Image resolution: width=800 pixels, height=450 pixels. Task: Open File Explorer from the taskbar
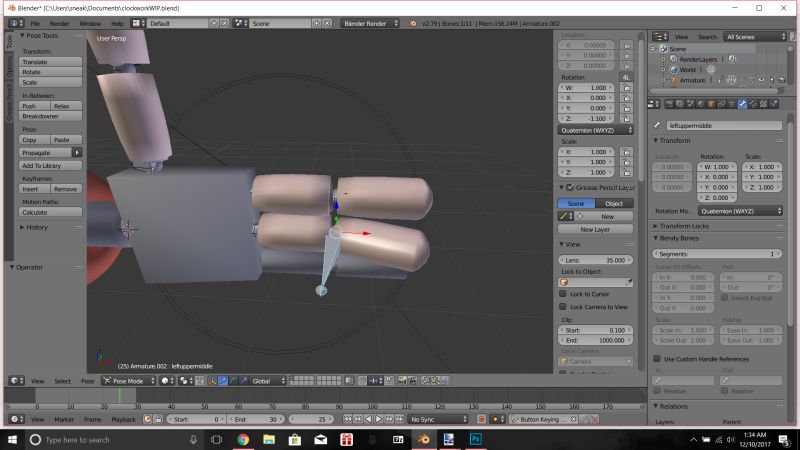(x=269, y=439)
